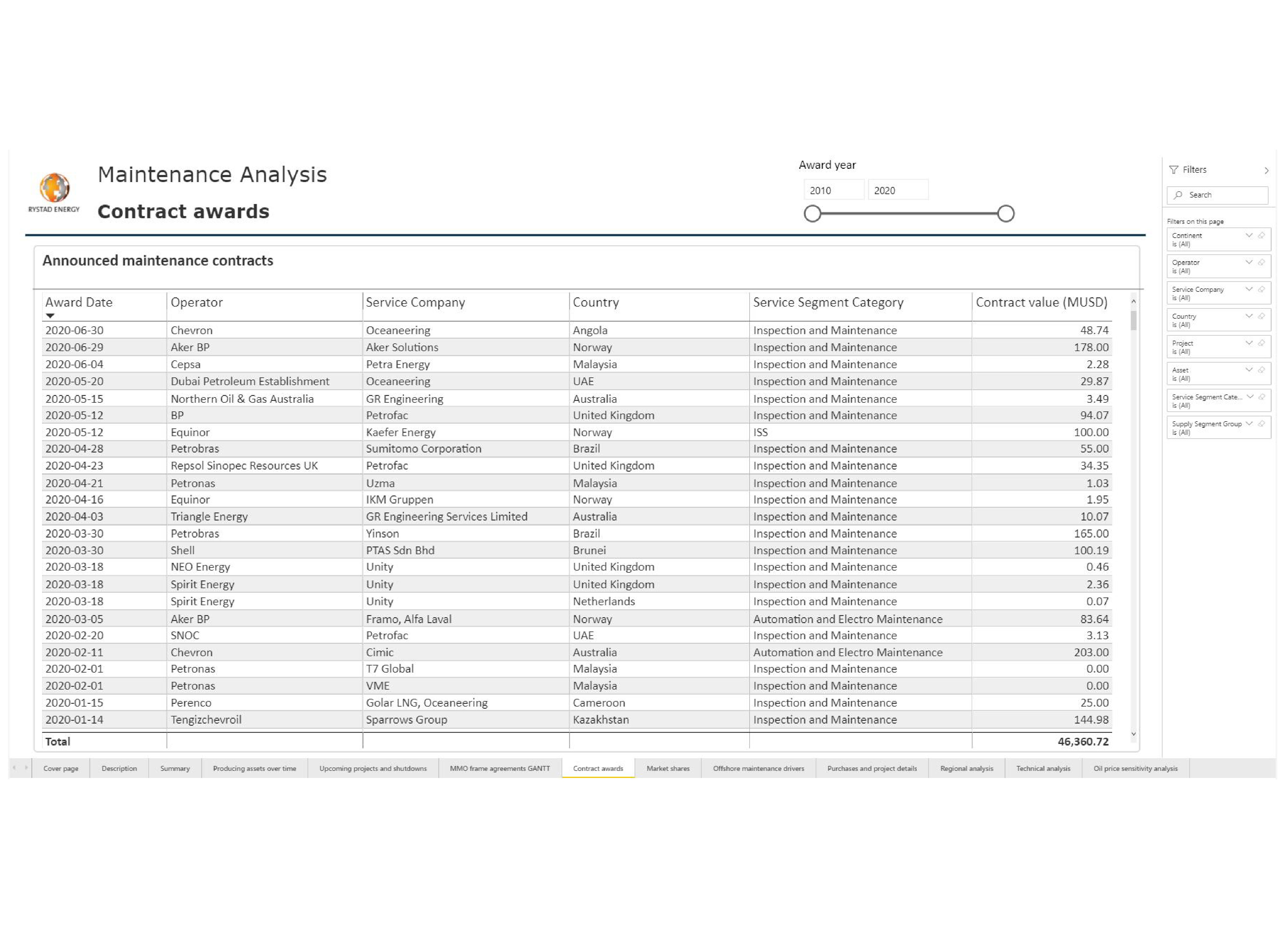Clear the Project filter eraser icon
The width and height of the screenshot is (1288, 939).
pos(1261,343)
